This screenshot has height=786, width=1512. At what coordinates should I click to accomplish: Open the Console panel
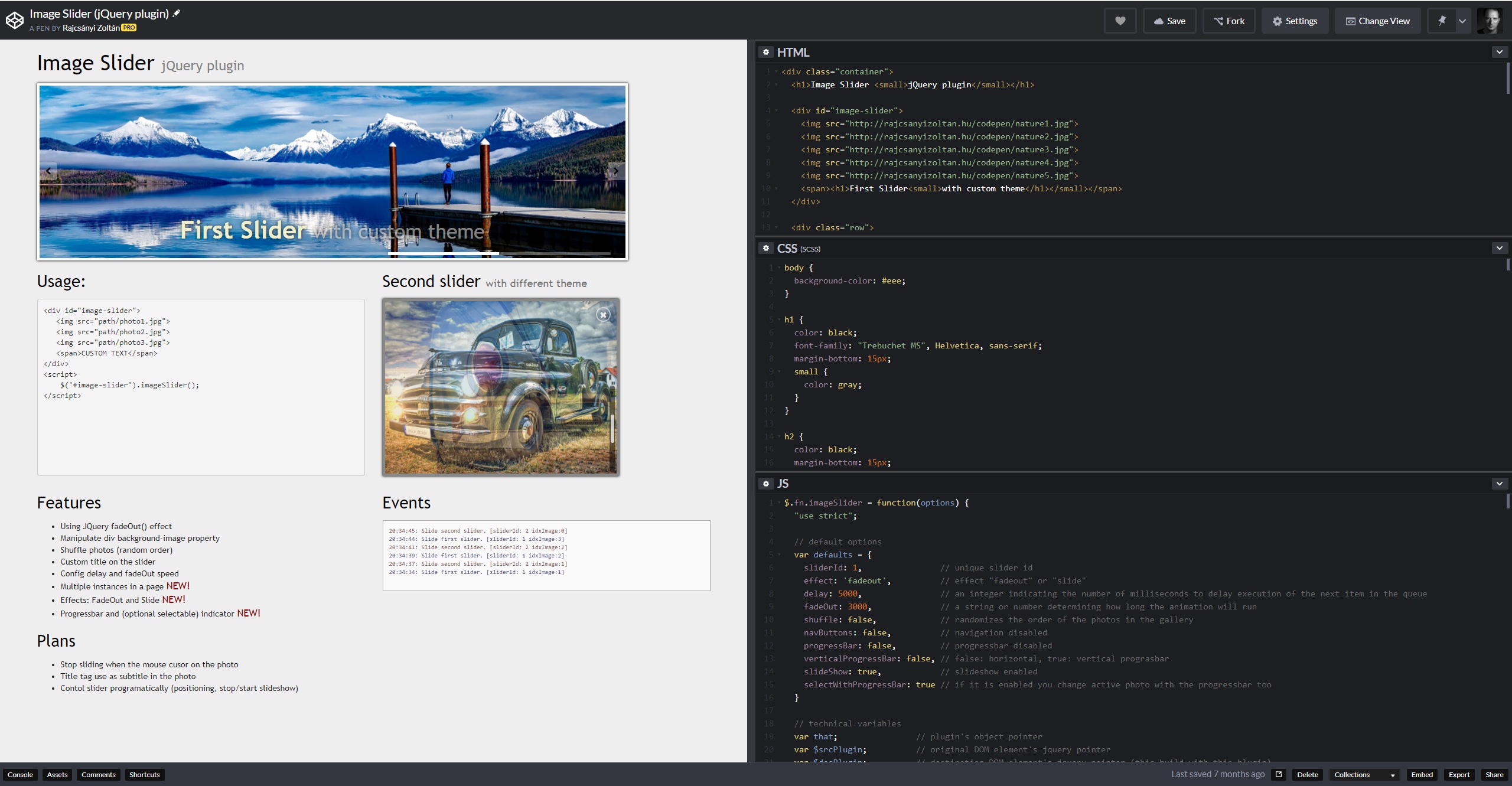[x=20, y=775]
